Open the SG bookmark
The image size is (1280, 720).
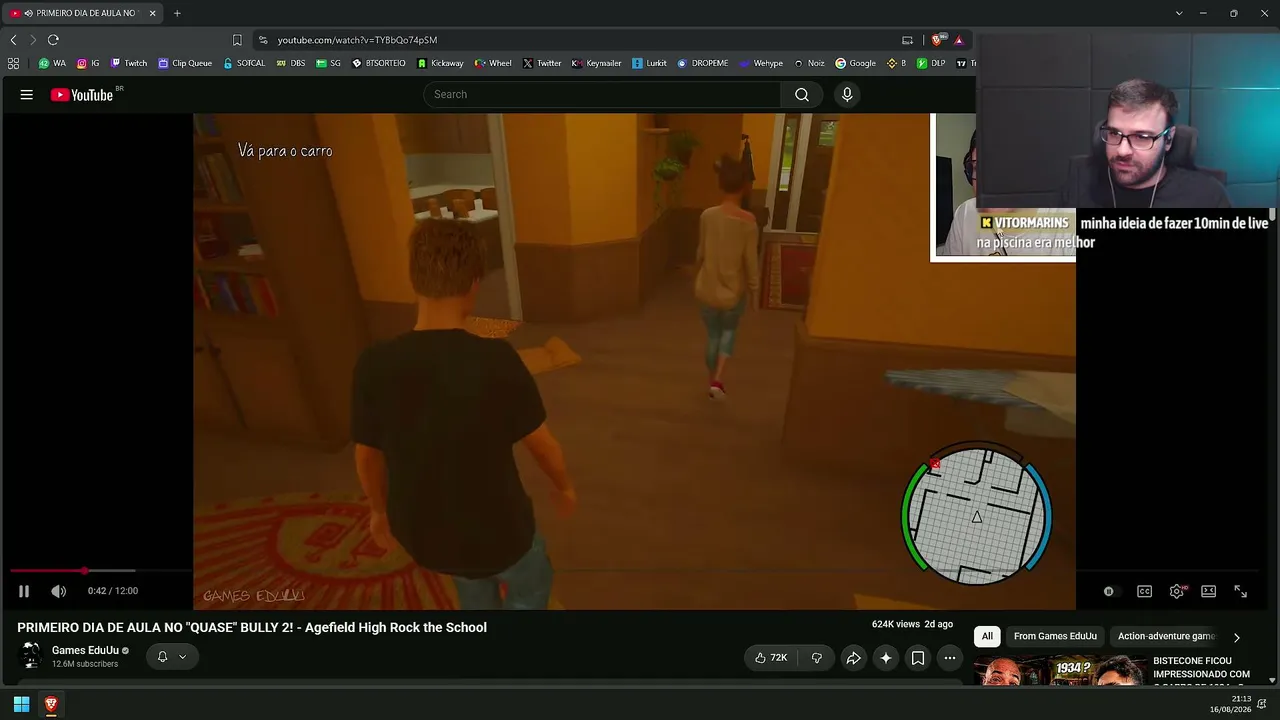tap(328, 63)
